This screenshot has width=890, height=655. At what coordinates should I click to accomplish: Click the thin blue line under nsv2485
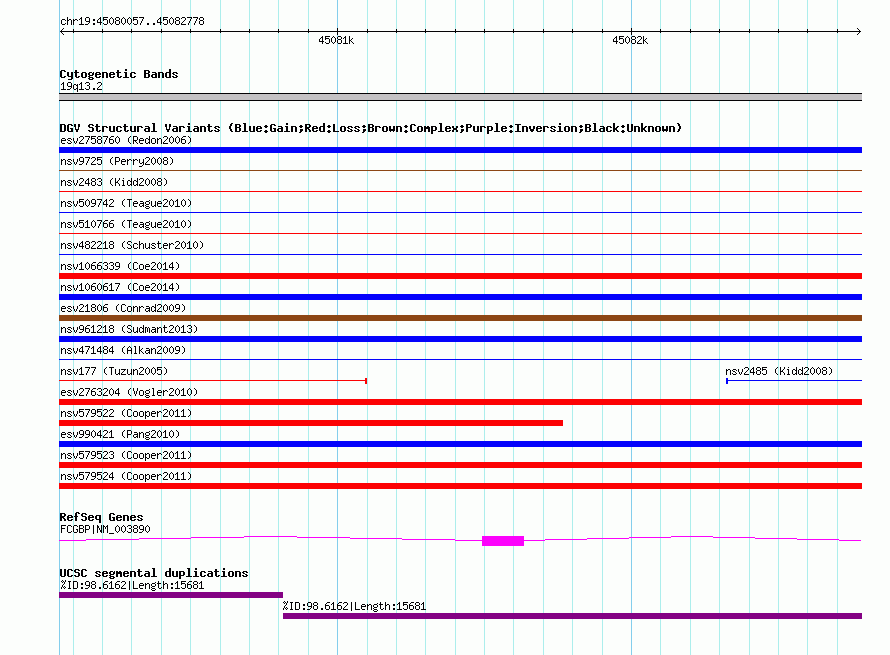coord(794,380)
